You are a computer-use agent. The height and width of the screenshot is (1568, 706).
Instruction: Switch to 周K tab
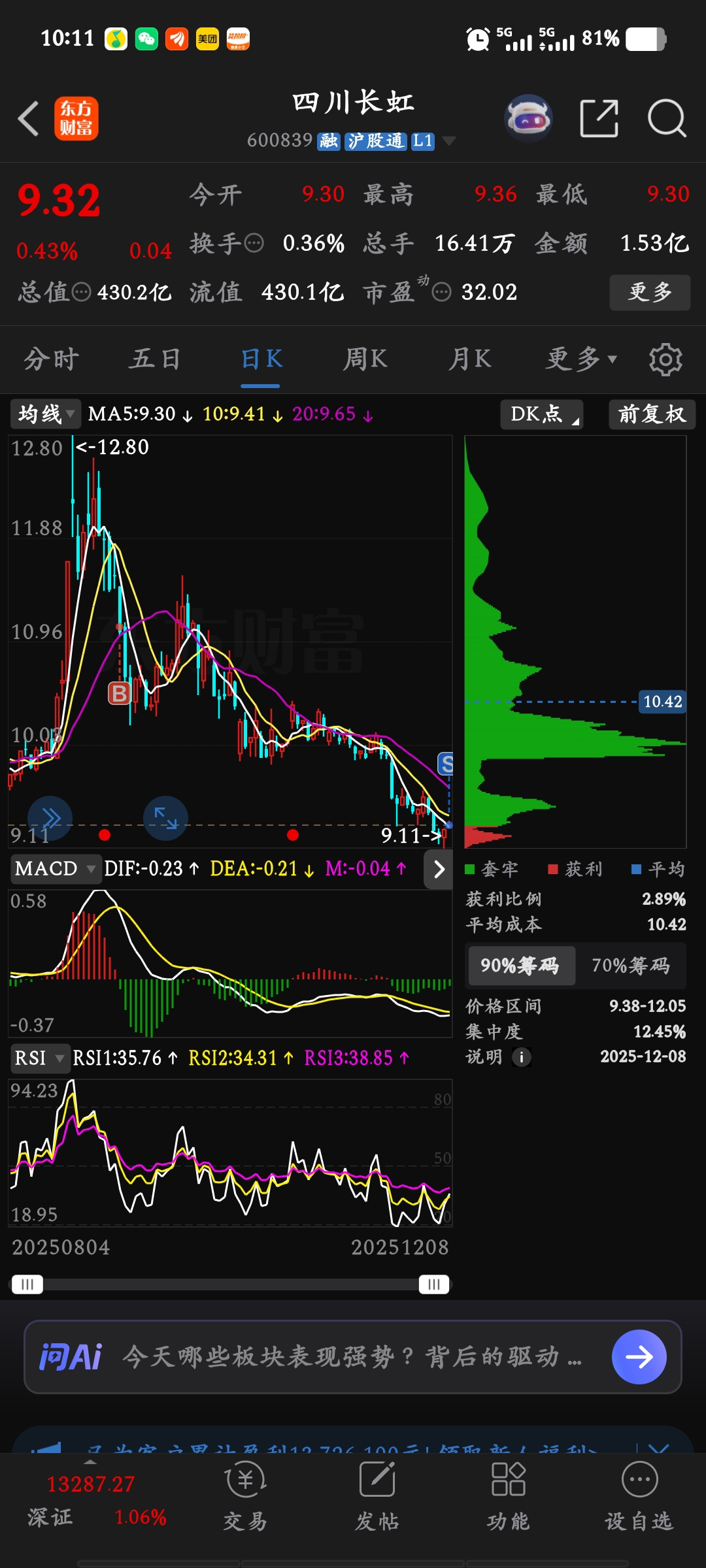pos(365,359)
